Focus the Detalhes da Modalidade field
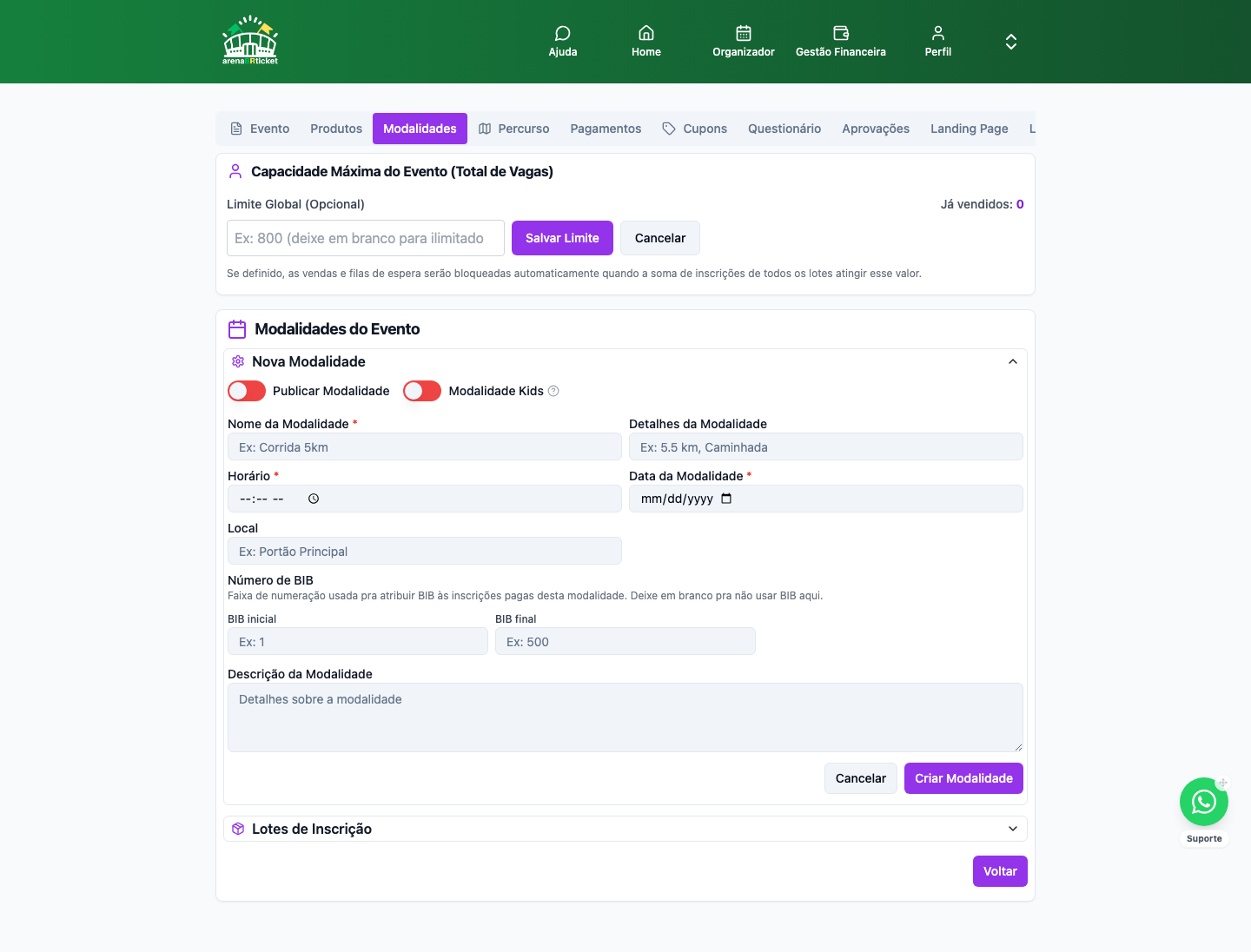 826,446
